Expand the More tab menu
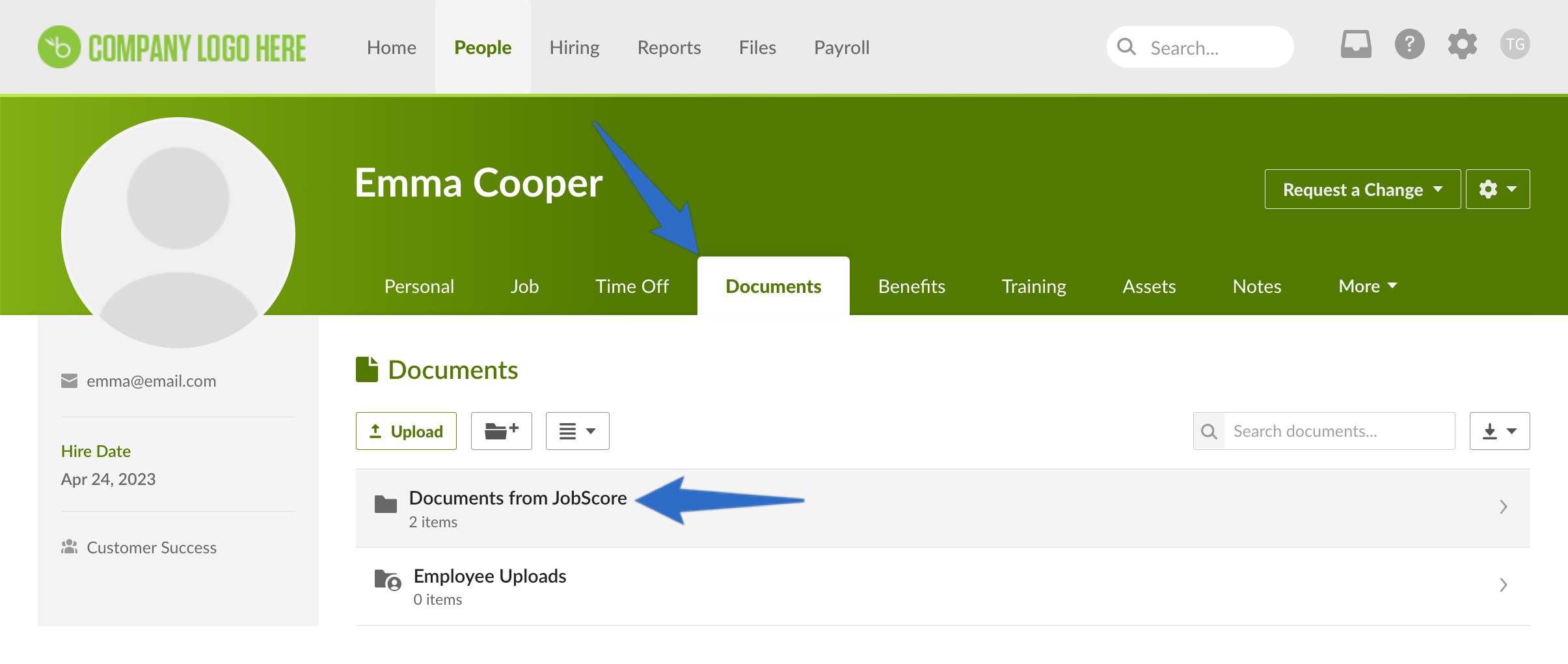Image resolution: width=1568 pixels, height=664 pixels. [x=1368, y=286]
